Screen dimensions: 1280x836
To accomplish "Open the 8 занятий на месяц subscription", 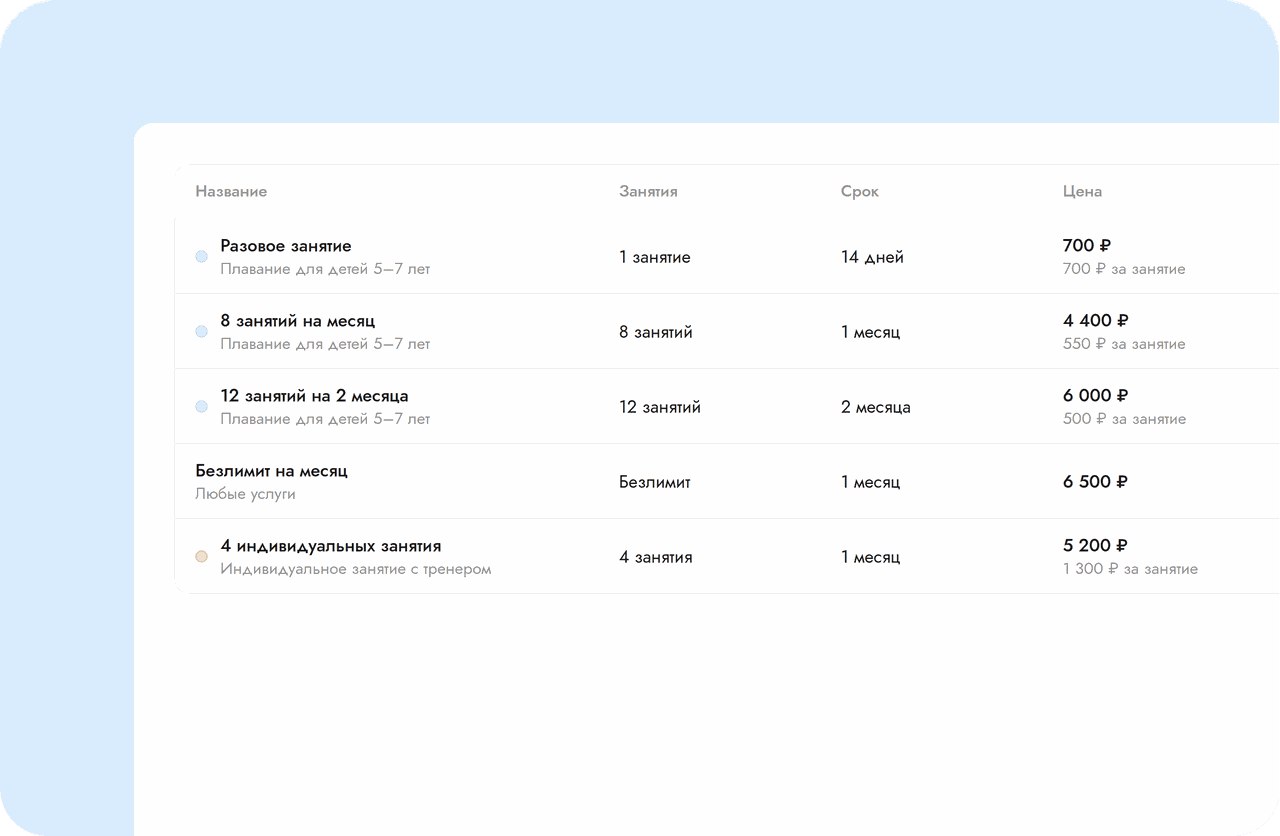I will point(727,332).
